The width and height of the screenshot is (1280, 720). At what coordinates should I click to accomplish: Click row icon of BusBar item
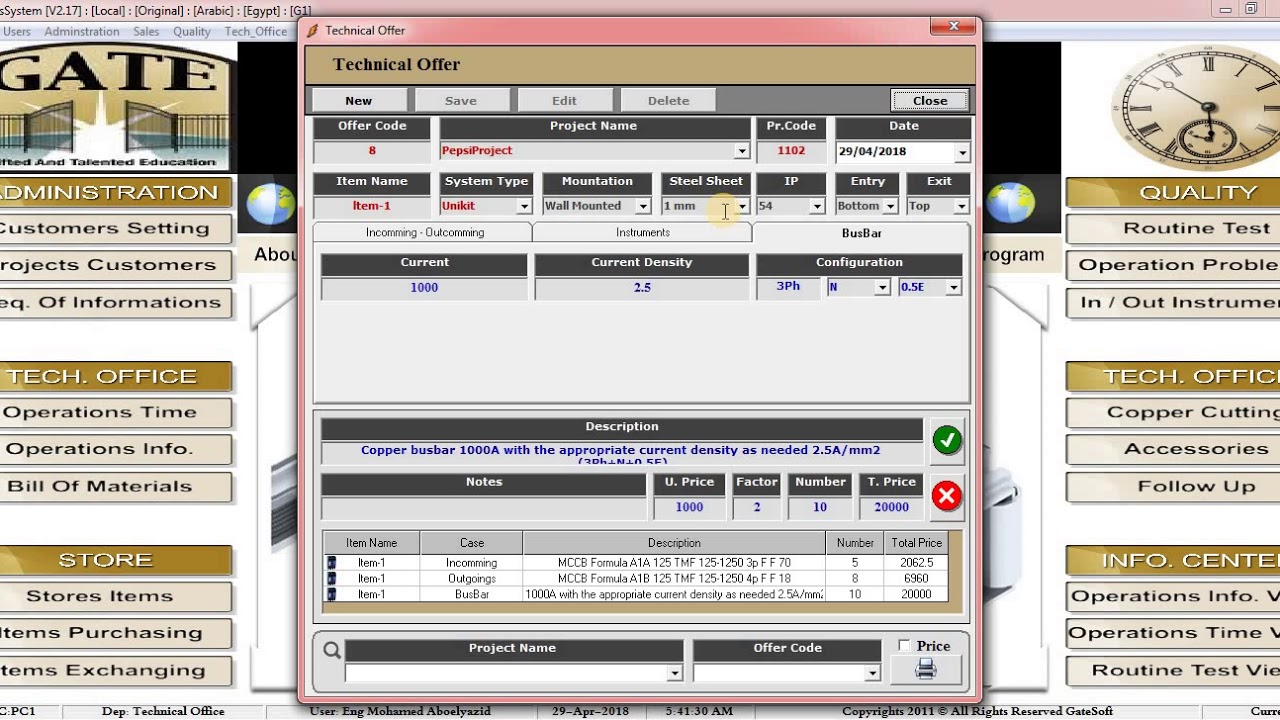click(332, 595)
